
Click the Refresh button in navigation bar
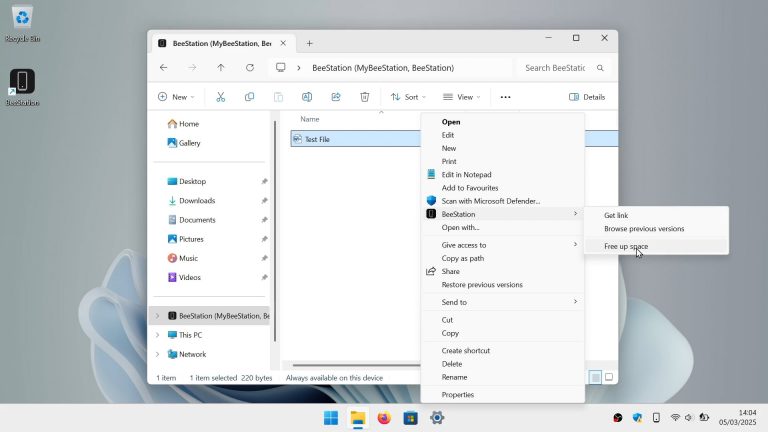(x=250, y=68)
